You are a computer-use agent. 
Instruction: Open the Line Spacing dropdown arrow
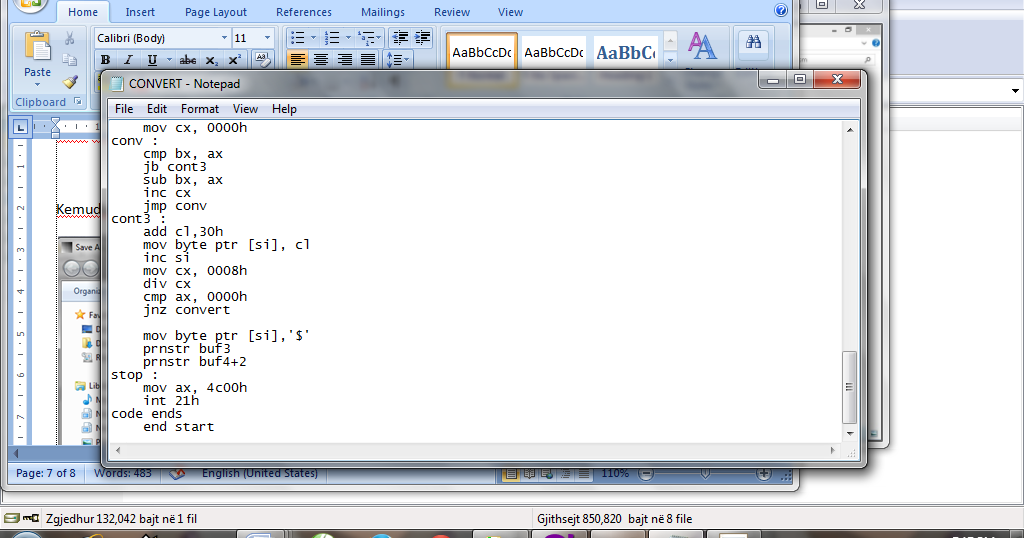[407, 60]
